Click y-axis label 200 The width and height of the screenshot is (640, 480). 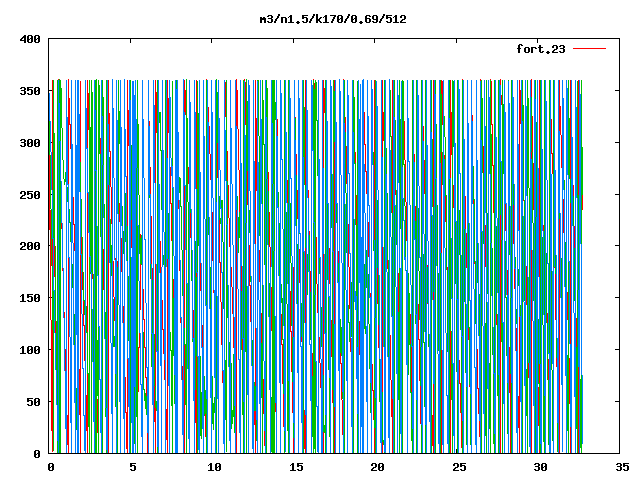click(x=30, y=246)
